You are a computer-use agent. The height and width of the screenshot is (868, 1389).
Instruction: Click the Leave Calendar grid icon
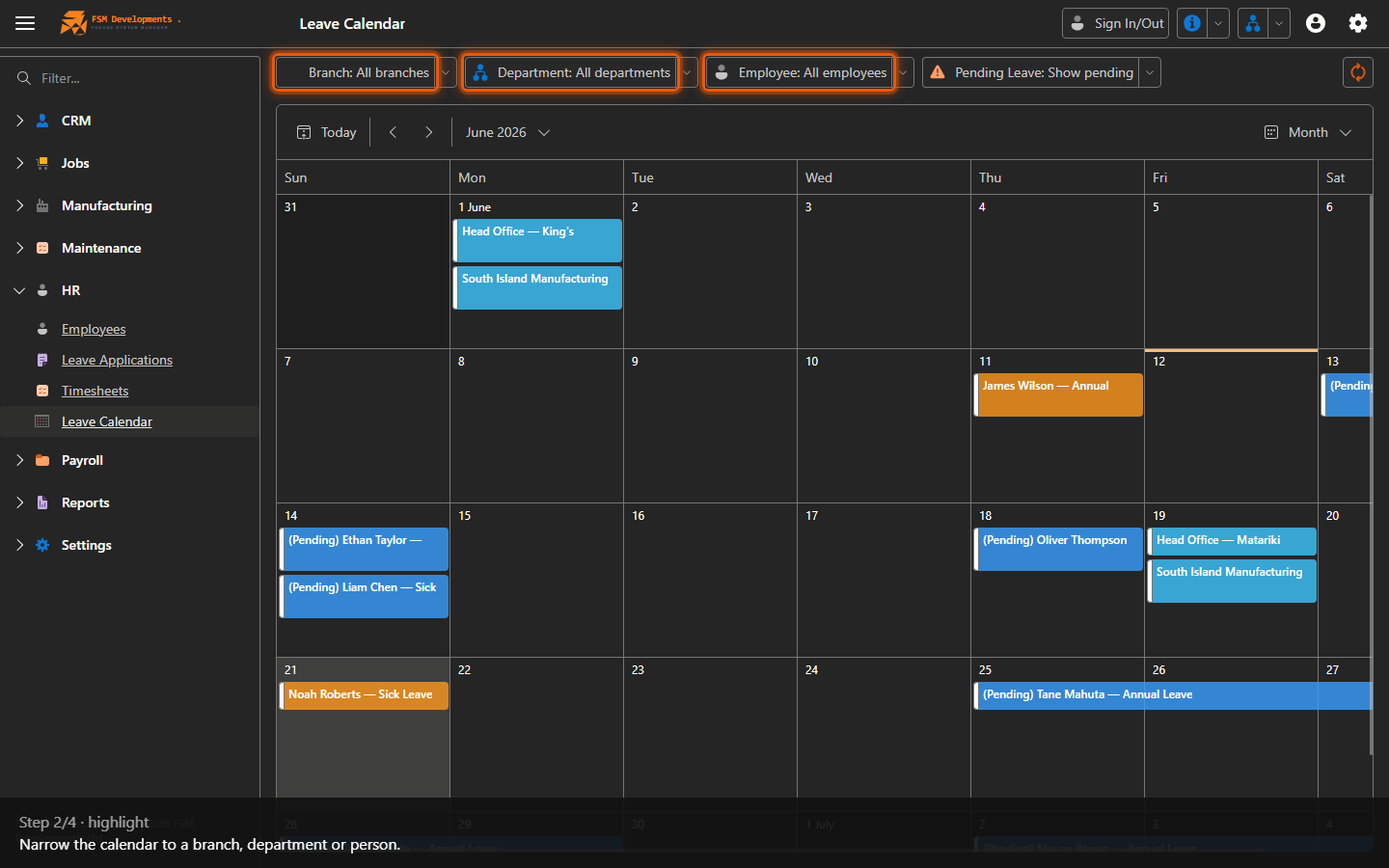point(42,421)
